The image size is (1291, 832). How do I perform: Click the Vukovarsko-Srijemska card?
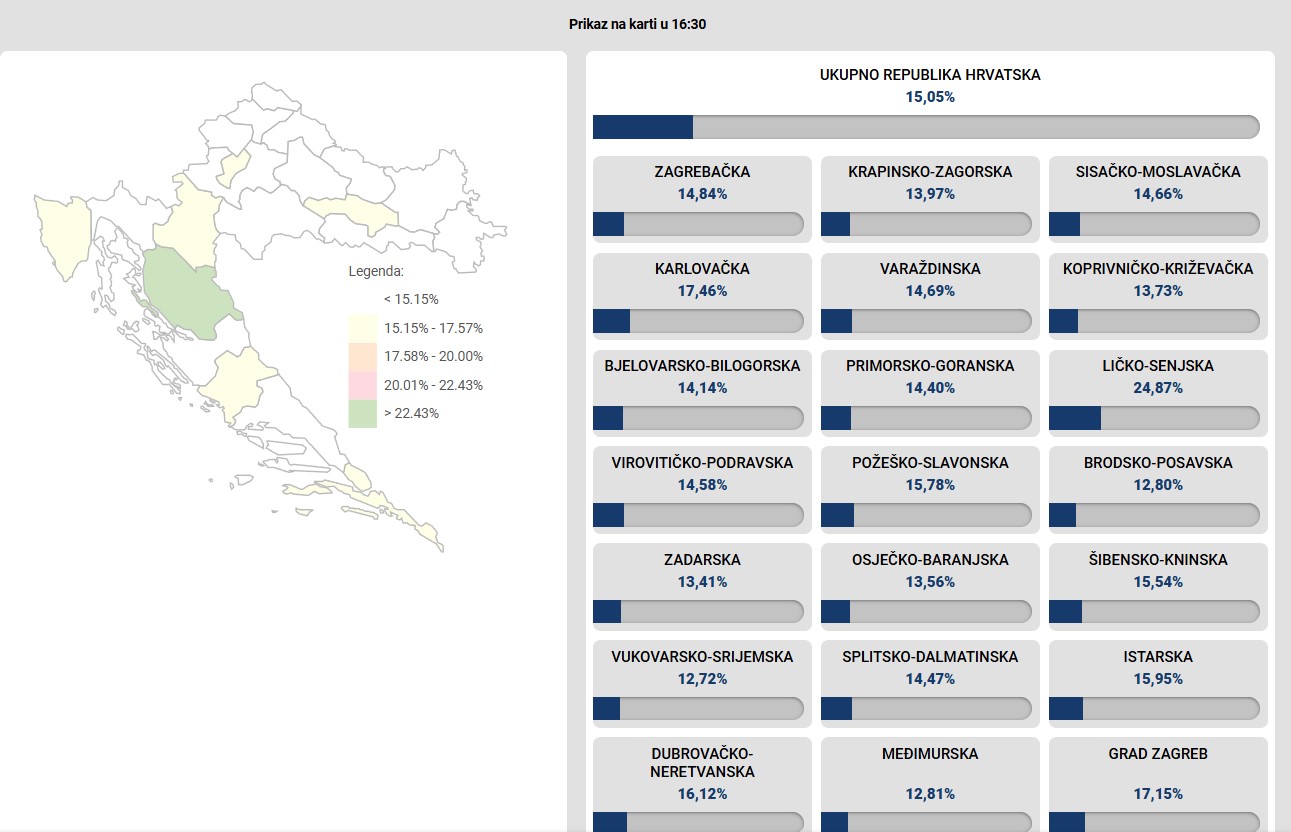[x=702, y=684]
